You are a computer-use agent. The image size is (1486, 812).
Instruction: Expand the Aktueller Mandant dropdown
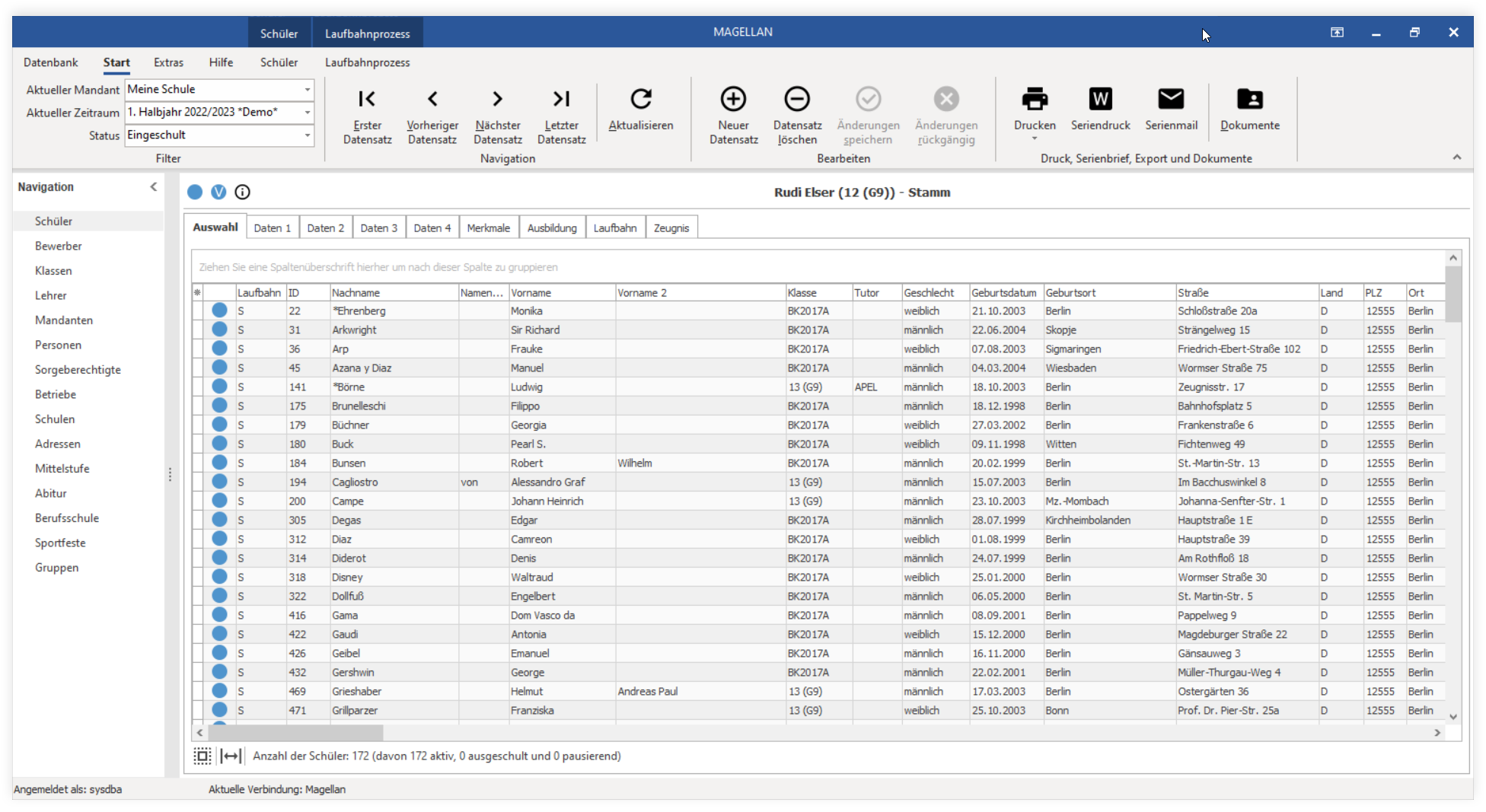click(x=307, y=90)
